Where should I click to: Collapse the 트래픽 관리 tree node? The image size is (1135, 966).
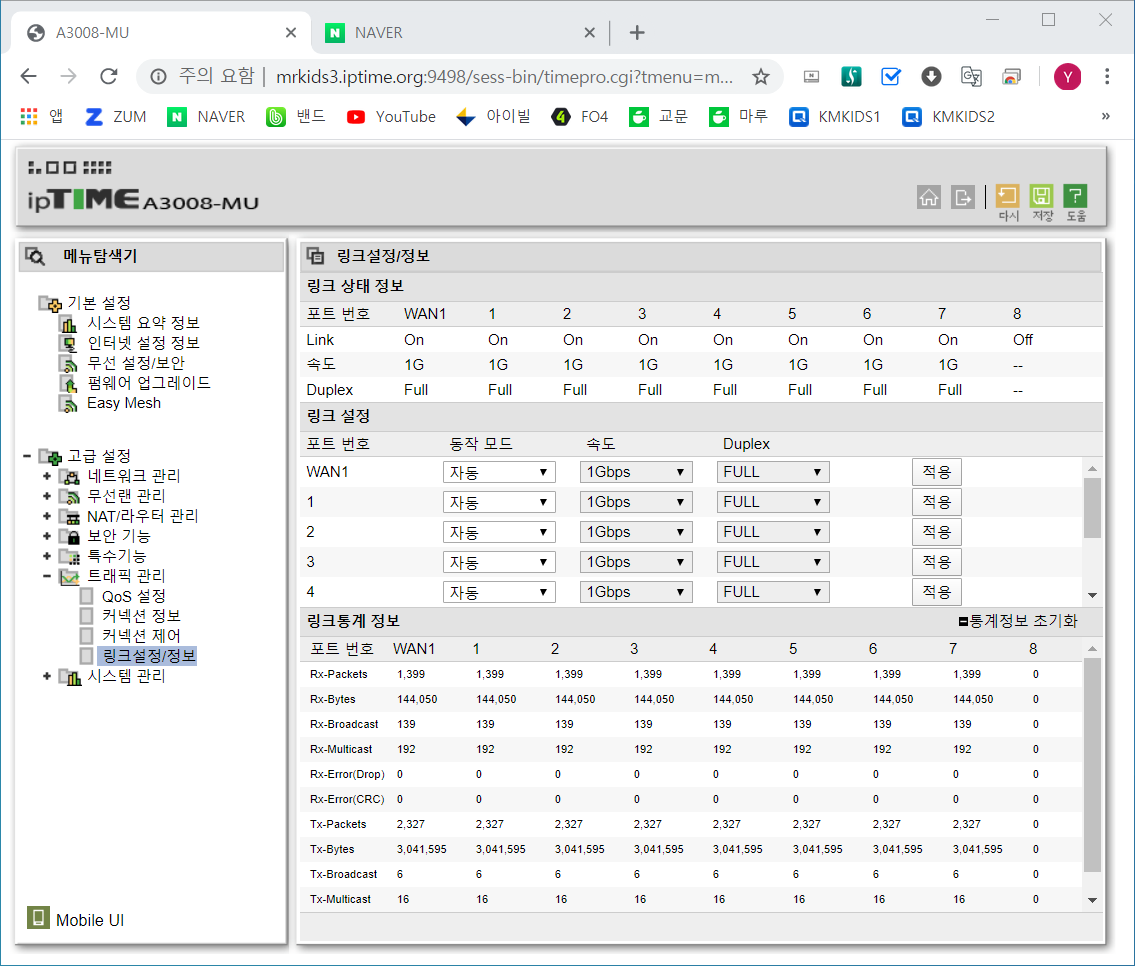tap(47, 576)
